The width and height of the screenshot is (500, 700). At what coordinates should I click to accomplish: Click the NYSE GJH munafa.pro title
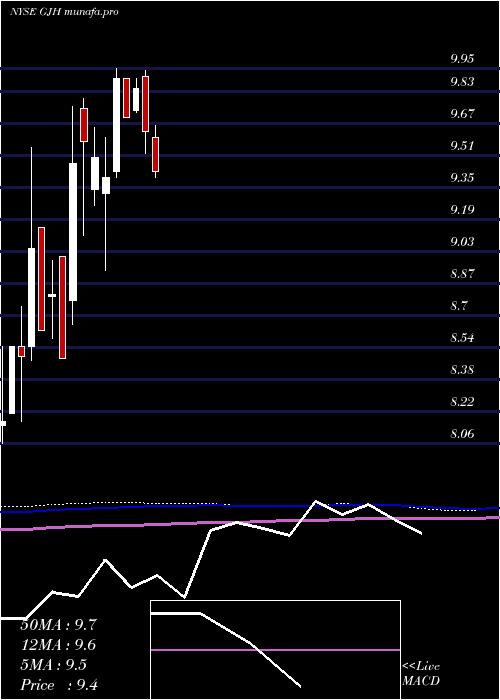tap(64, 12)
